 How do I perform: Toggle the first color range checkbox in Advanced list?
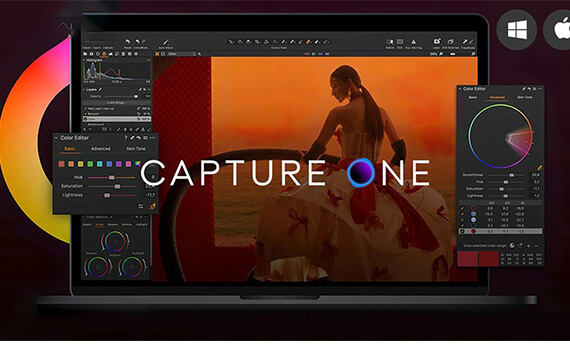(x=462, y=208)
